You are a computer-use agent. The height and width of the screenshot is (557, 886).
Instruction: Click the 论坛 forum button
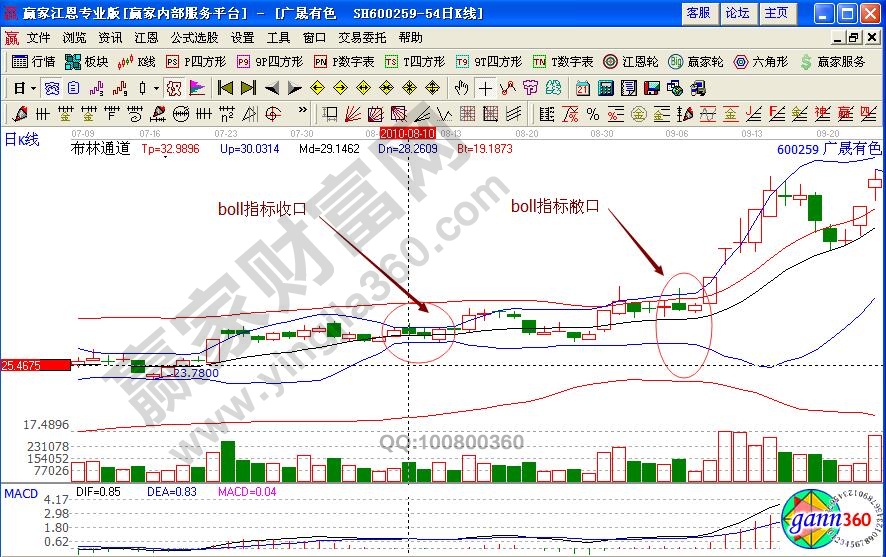click(x=737, y=13)
